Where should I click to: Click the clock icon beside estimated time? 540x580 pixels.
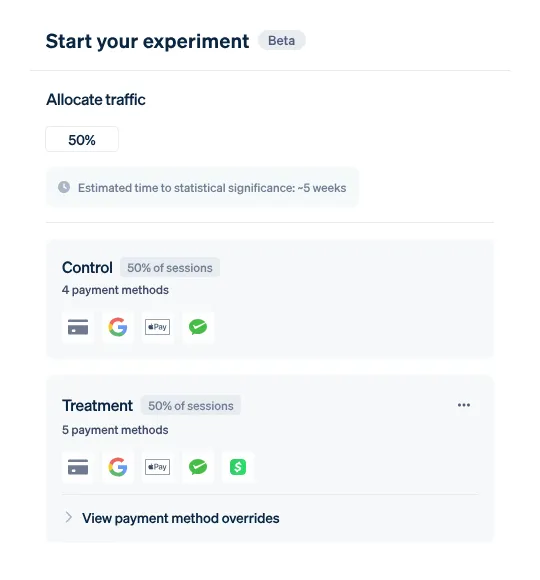(x=64, y=187)
